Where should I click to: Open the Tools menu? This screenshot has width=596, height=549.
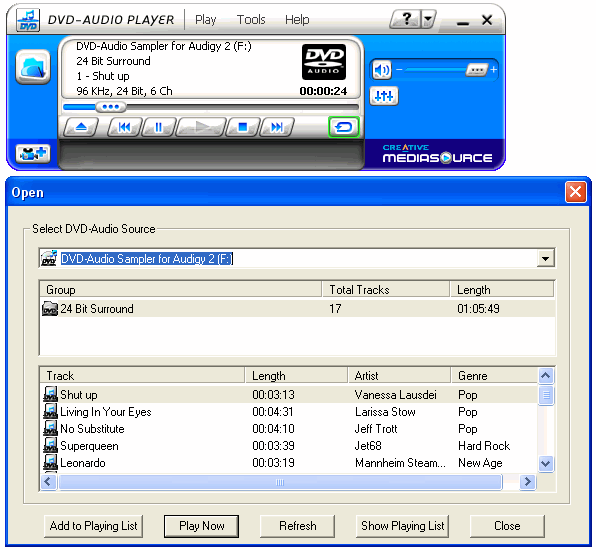tap(251, 19)
